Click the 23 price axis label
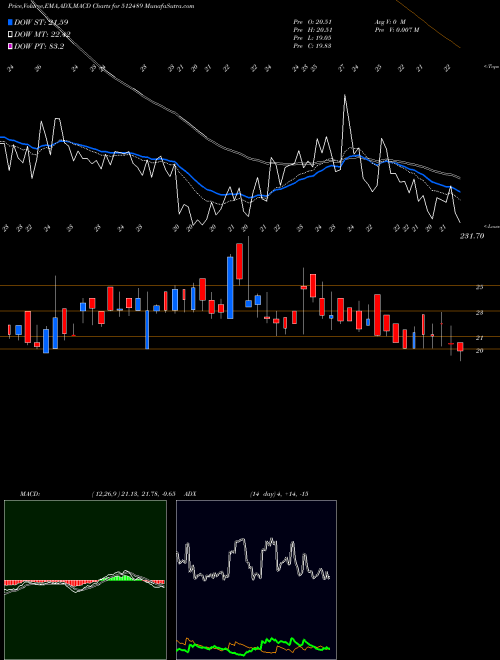Screen dimensions: 500x660 tap(479, 313)
